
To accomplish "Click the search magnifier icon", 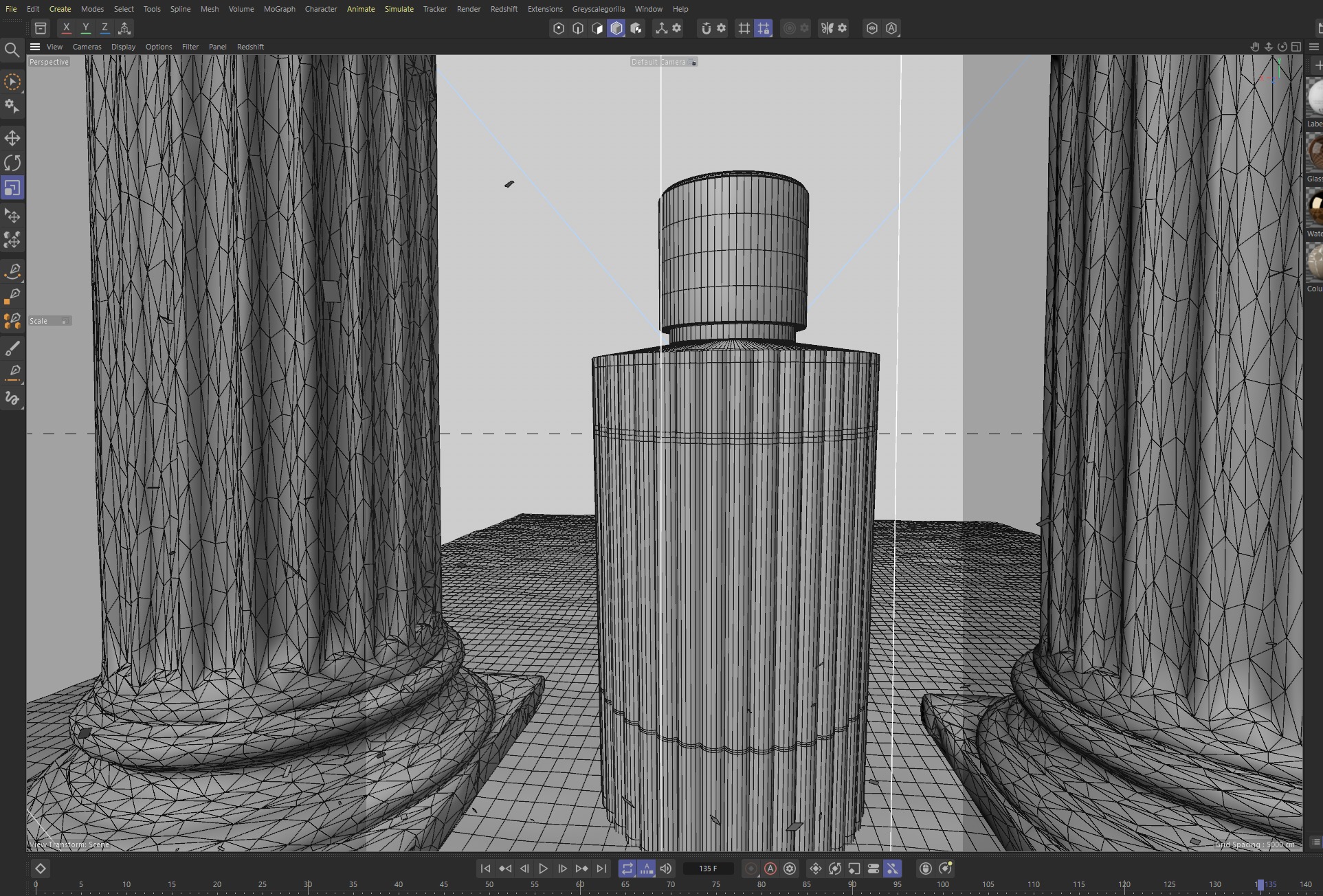I will 12,49.
